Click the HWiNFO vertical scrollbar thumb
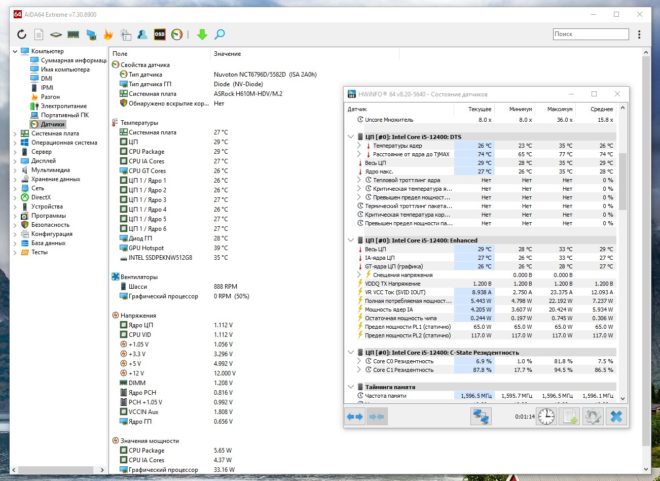The height and width of the screenshot is (481, 660). 623,181
